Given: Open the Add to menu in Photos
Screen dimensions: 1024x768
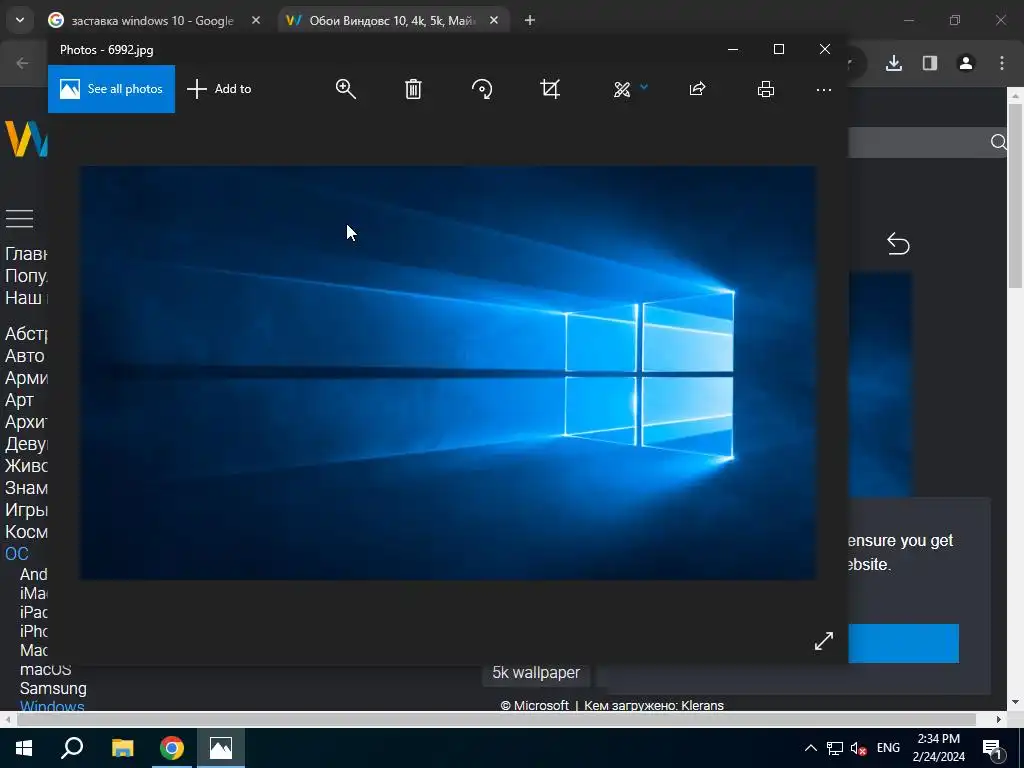Looking at the screenshot, I should coord(219,89).
